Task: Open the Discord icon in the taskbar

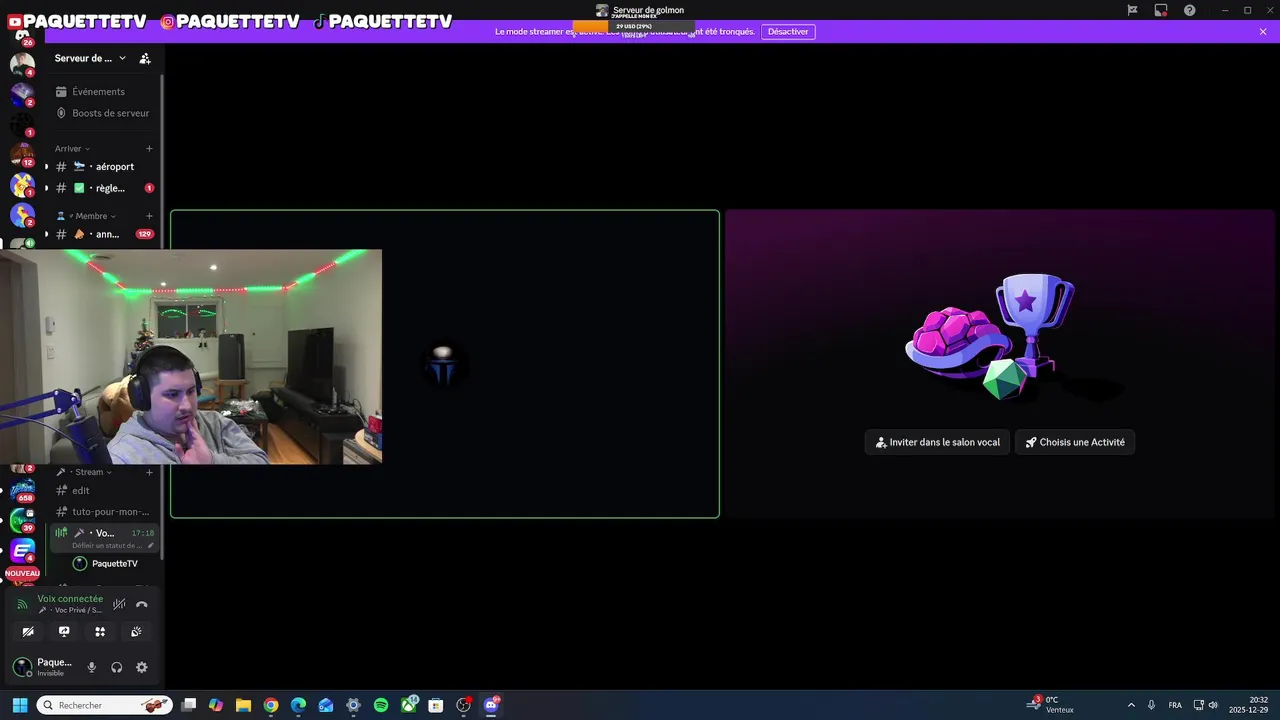Action: pyautogui.click(x=491, y=705)
